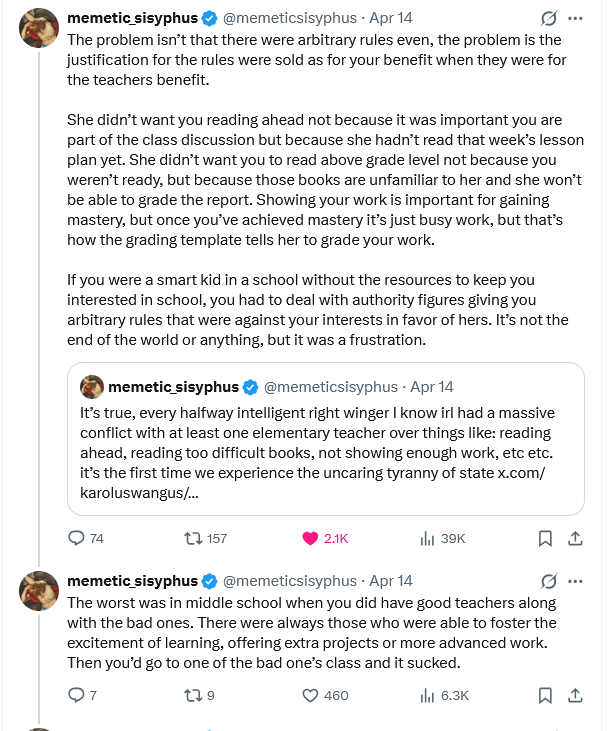Open Grok icon on the first tweet
Viewport: 610px width, 731px height.
click(x=548, y=19)
